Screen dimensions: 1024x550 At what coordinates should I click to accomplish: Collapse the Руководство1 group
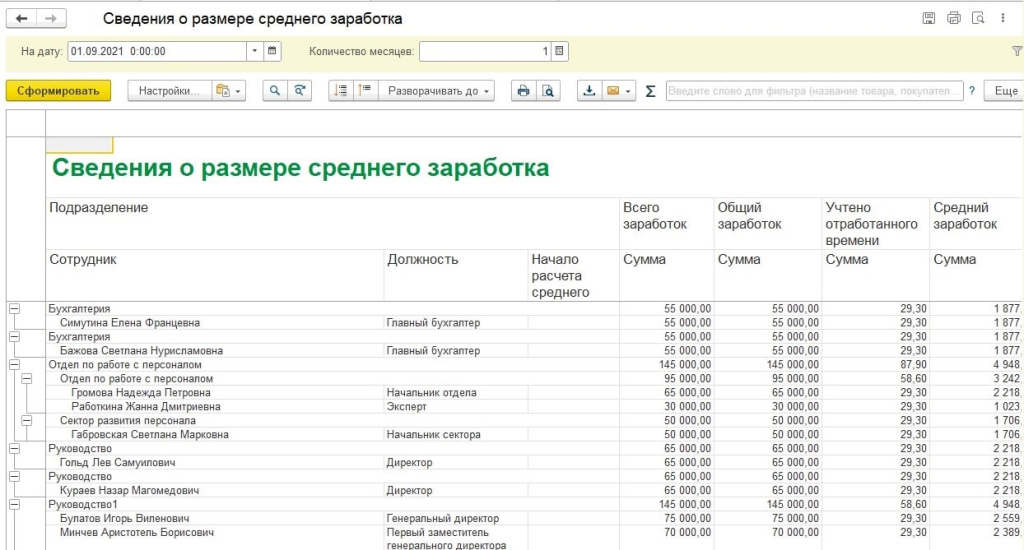[14, 504]
